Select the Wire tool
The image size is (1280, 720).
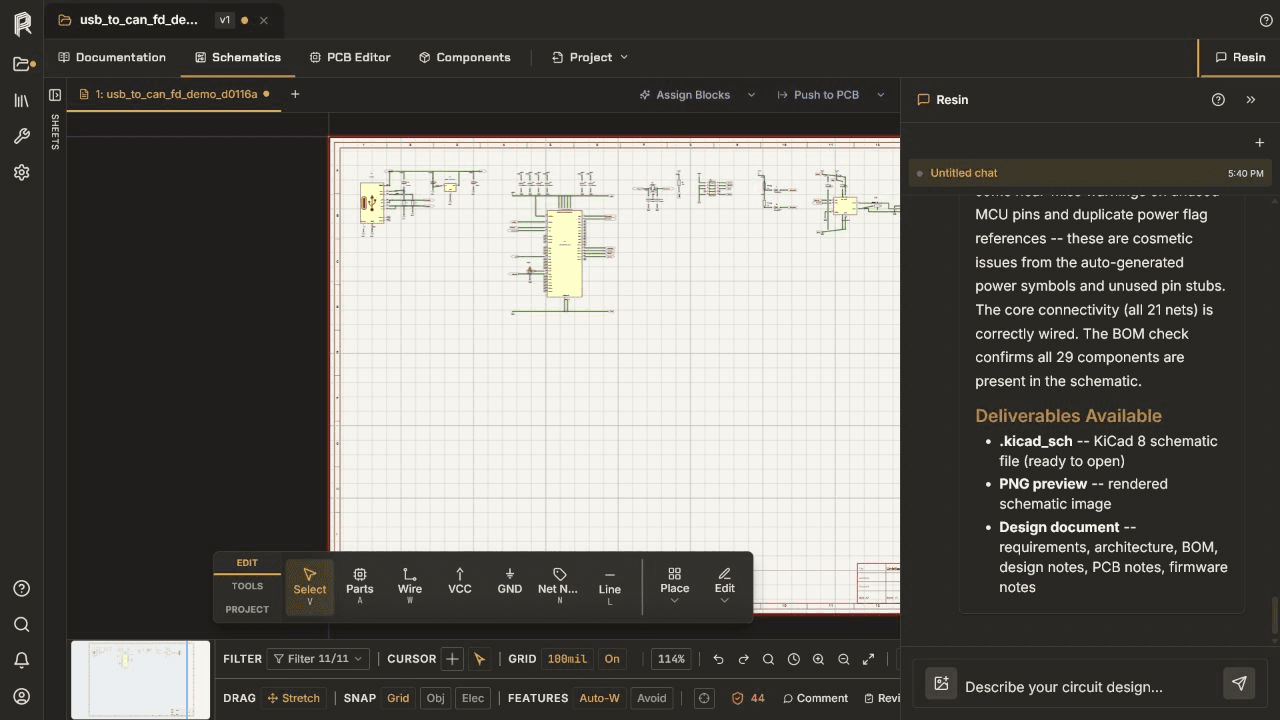(410, 587)
